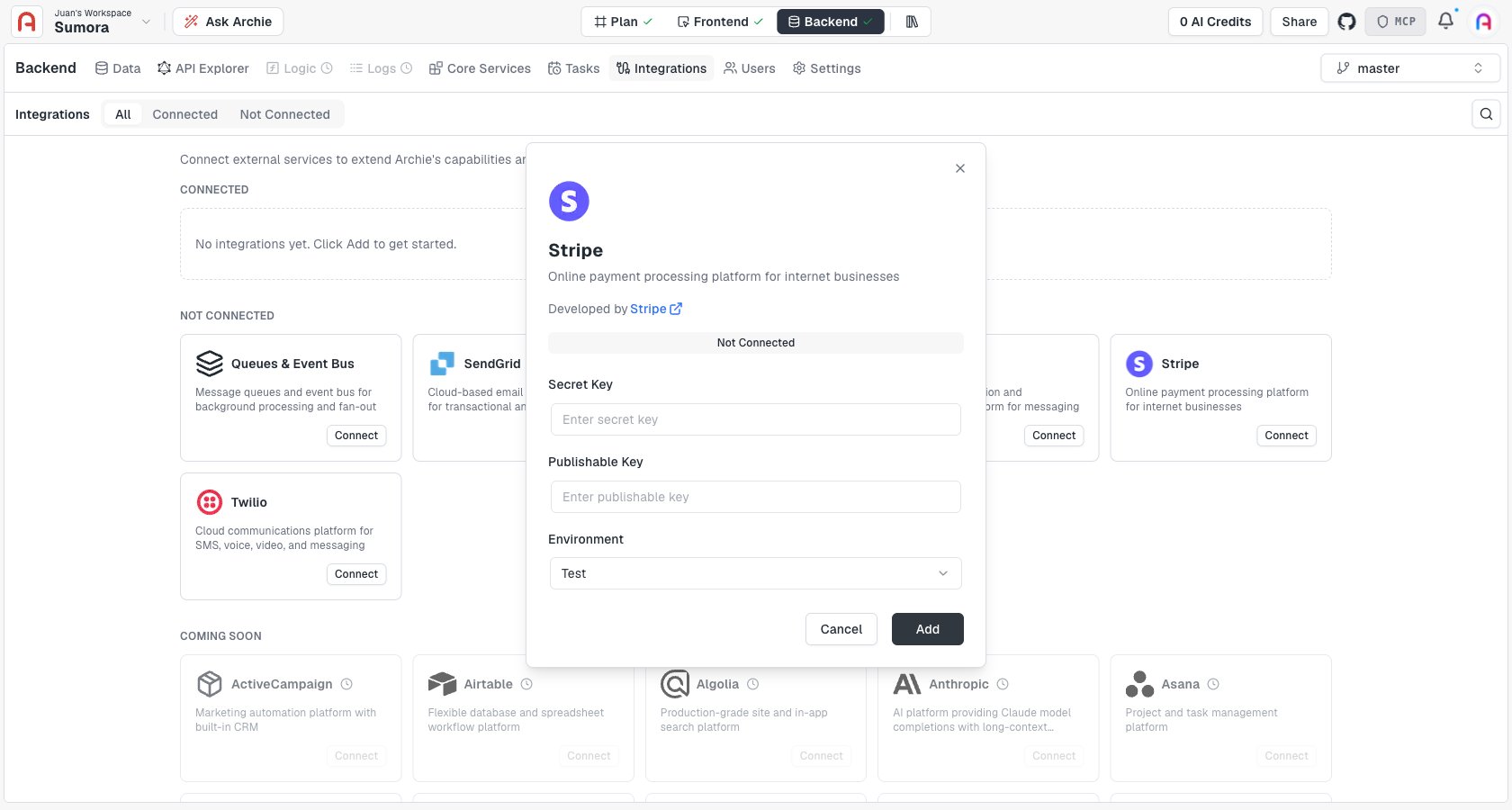Switch to the Plan stage

point(624,22)
